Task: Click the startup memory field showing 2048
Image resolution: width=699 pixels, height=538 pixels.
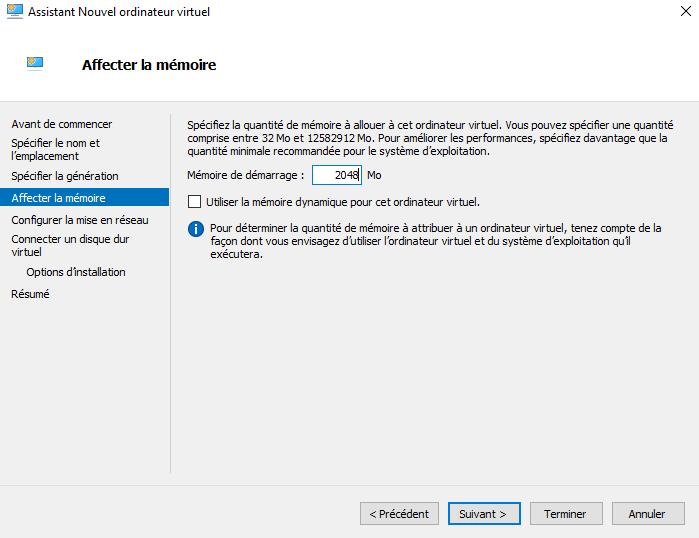Action: [x=336, y=175]
